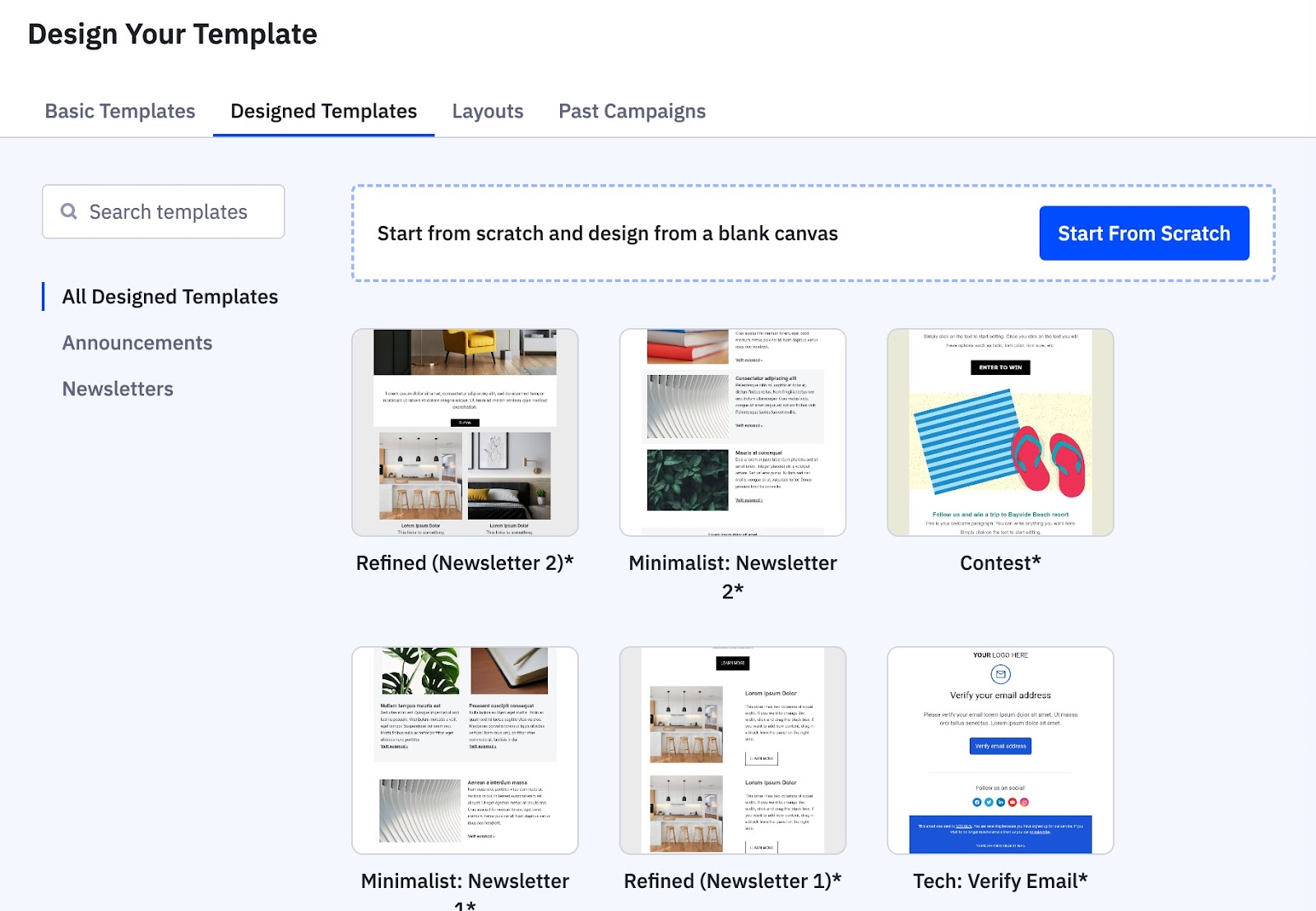
Task: Select the Minimalist: Newsletter 1 template preview
Action: 465,748
